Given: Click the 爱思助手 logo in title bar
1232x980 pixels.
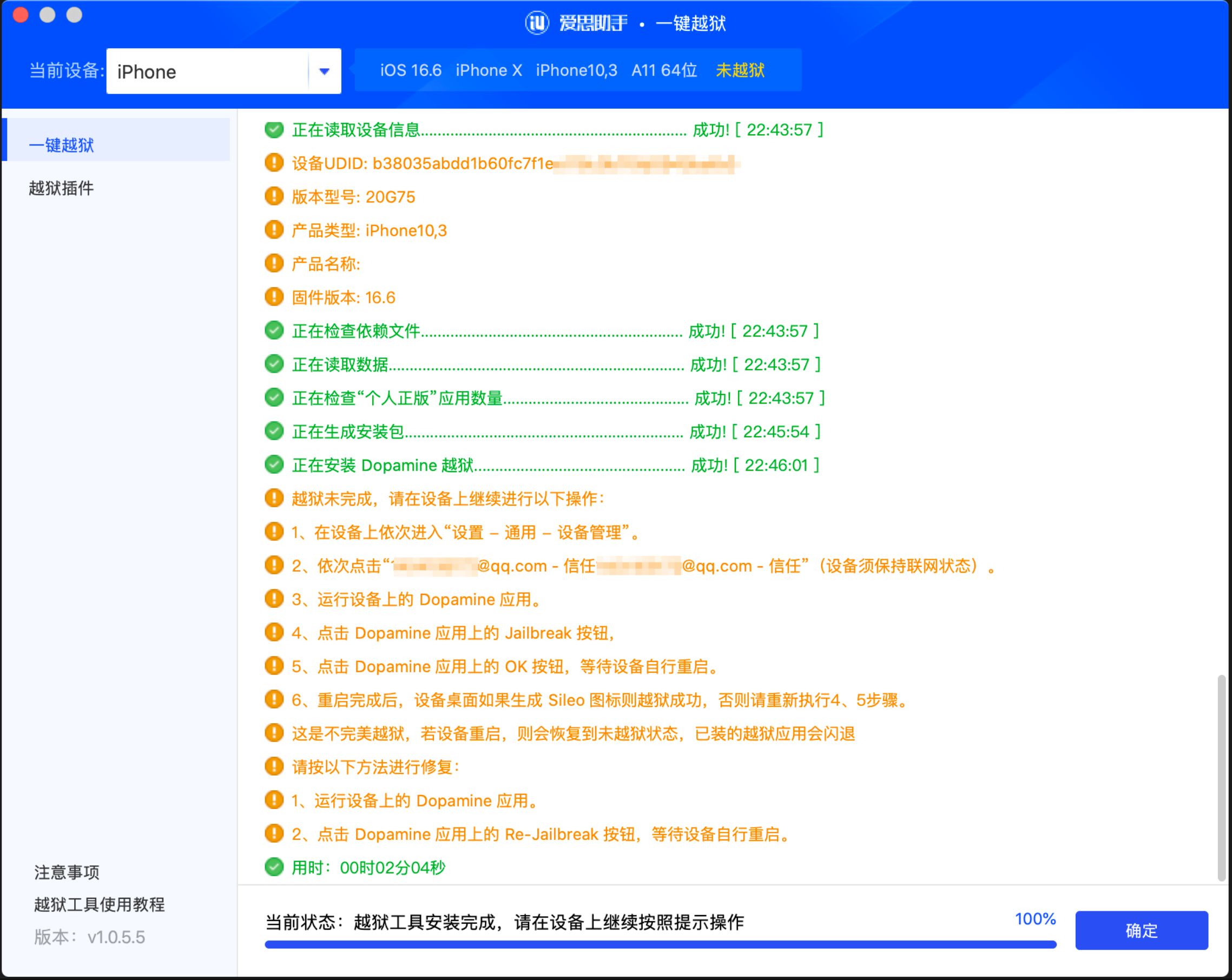Looking at the screenshot, I should (537, 23).
